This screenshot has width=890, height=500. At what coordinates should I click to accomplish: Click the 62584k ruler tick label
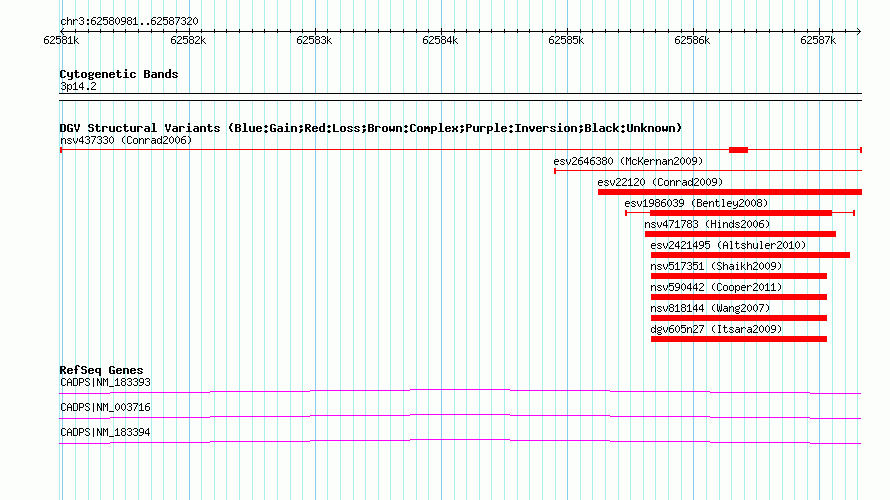(440, 40)
